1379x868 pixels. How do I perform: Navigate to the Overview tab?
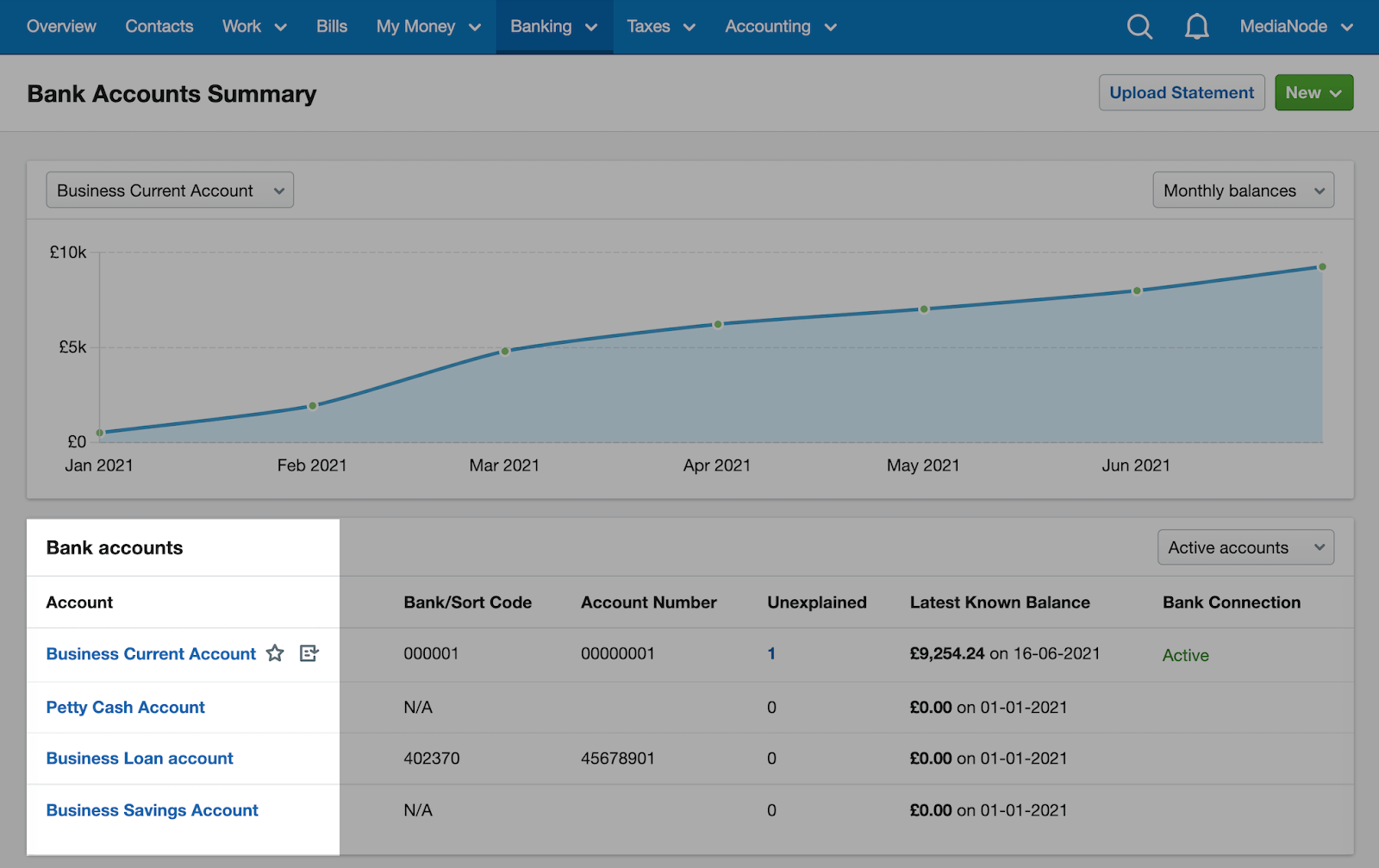[60, 27]
